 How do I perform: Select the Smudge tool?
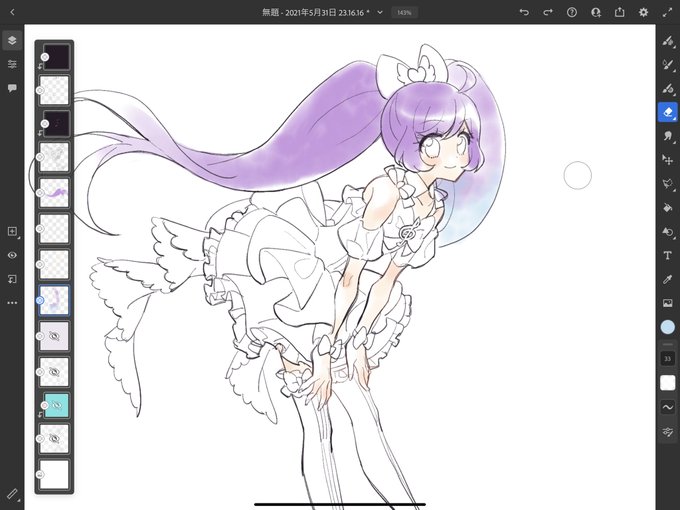(667, 136)
